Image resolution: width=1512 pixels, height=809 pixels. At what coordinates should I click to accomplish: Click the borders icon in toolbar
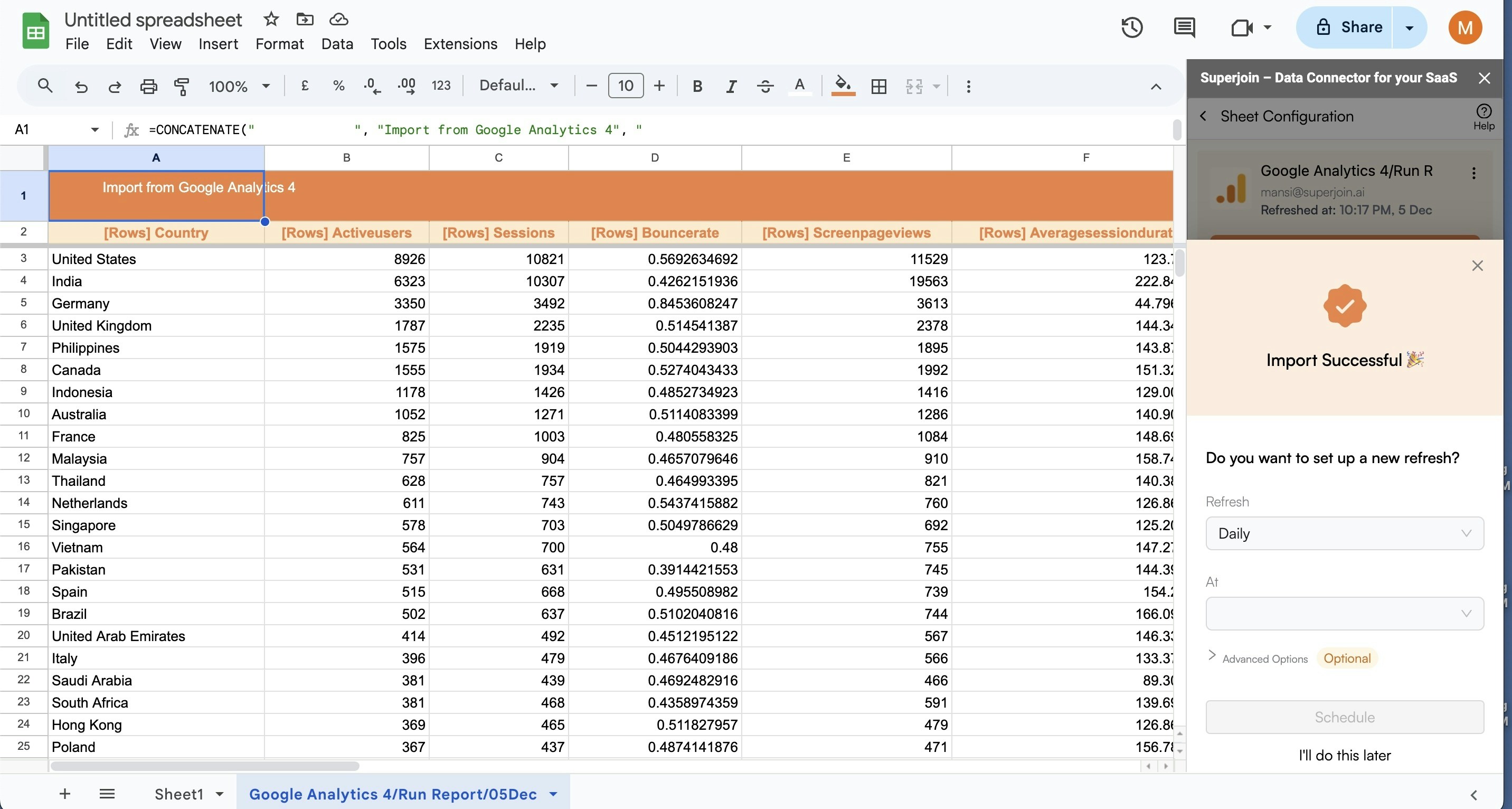coord(878,86)
